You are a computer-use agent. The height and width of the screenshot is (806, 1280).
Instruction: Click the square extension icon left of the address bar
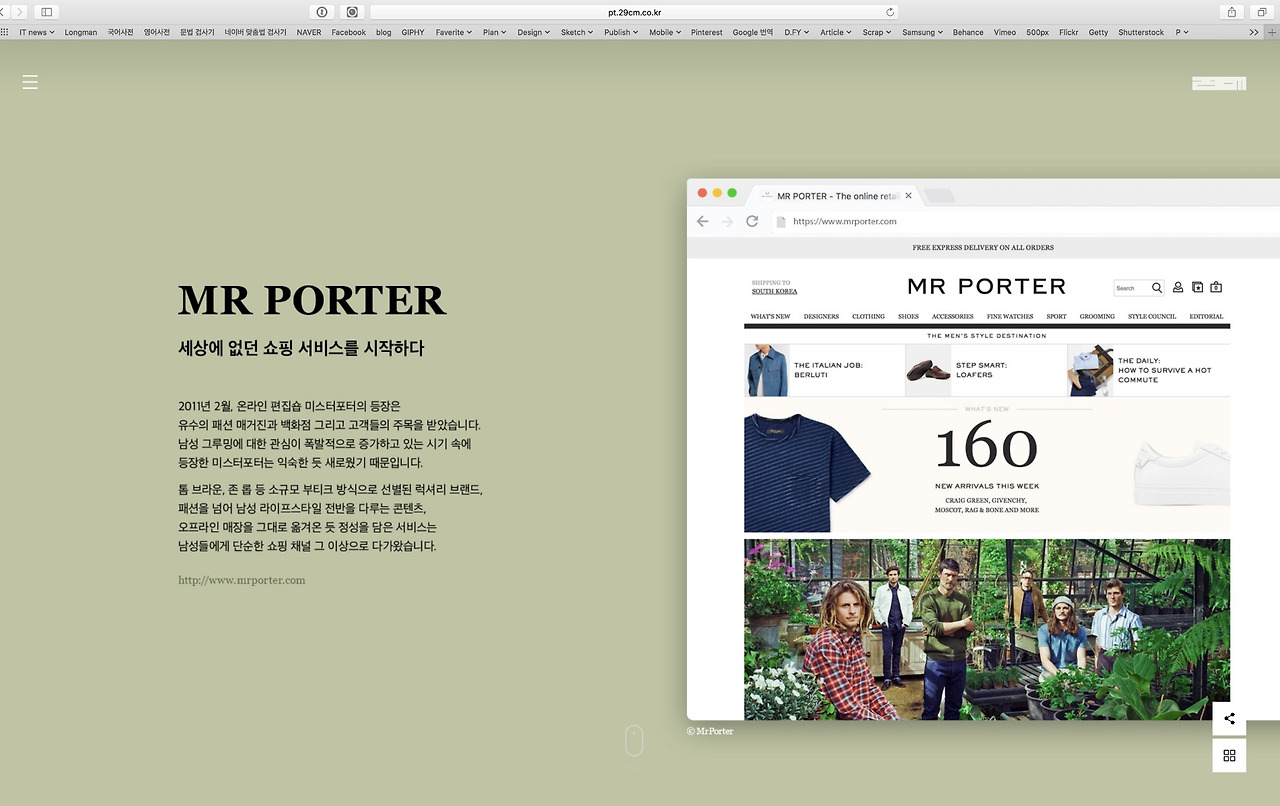tap(351, 12)
